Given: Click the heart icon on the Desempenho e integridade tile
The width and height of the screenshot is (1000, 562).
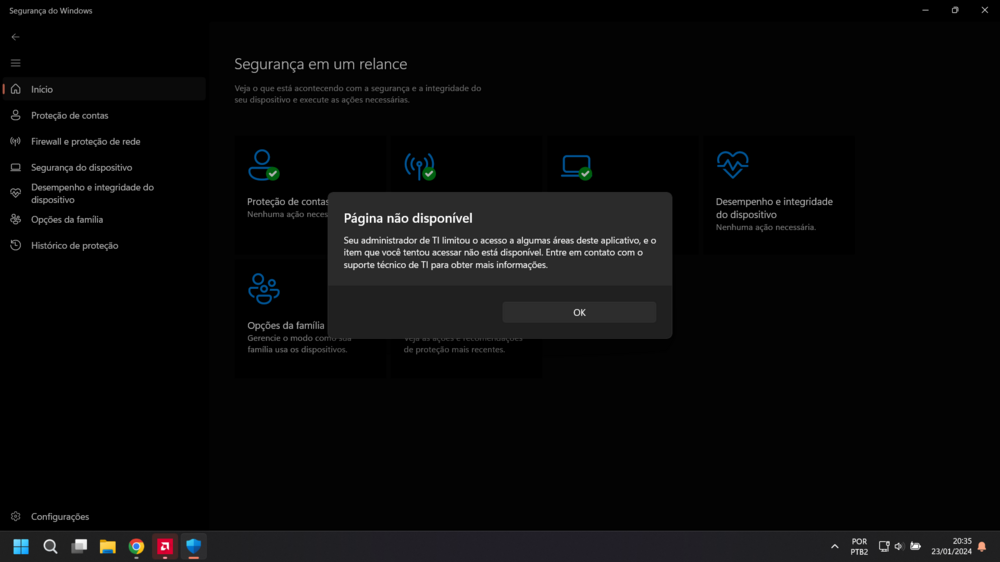Looking at the screenshot, I should click(732, 164).
